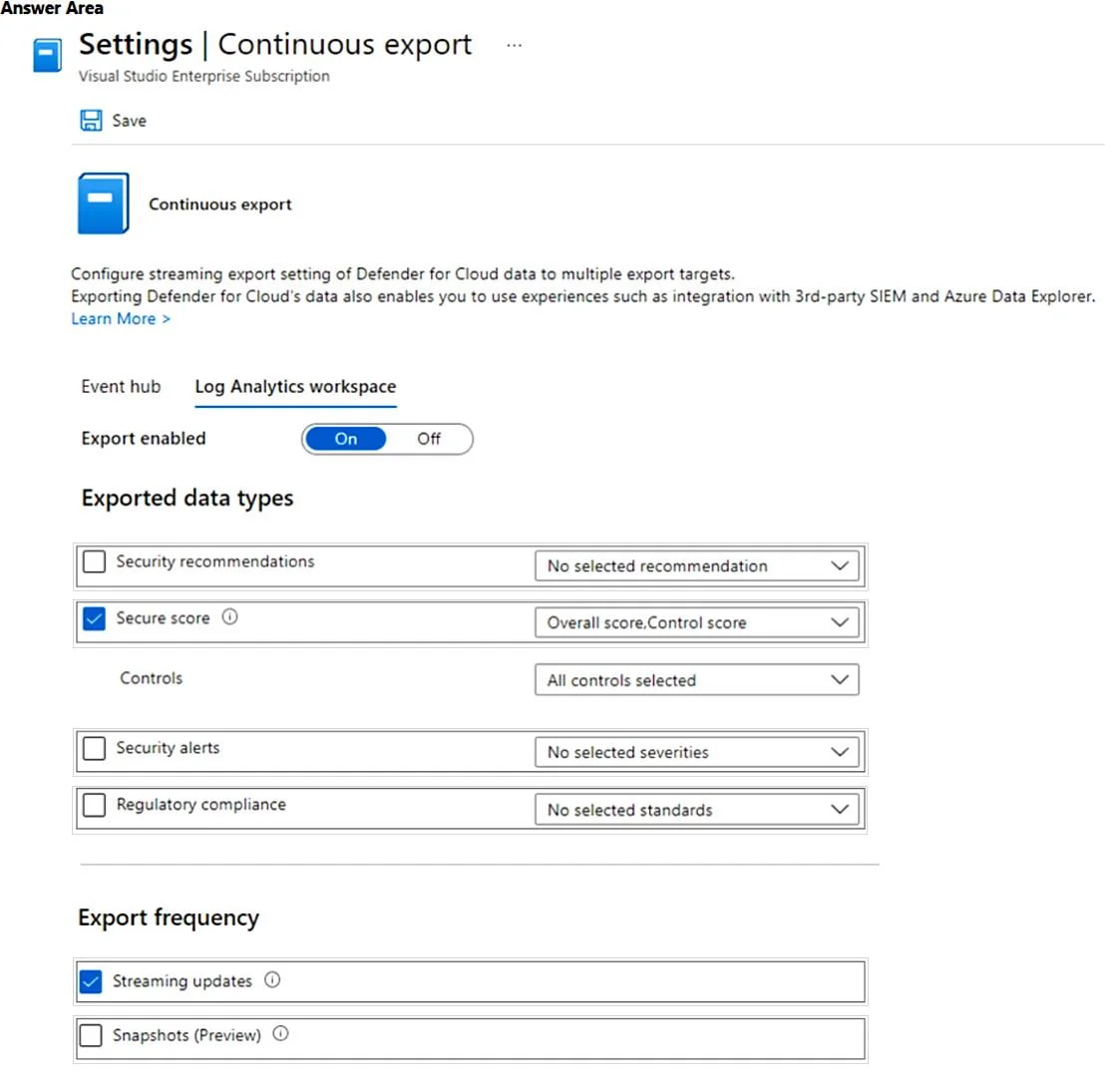The width and height of the screenshot is (1112, 1092).
Task: Open the Overall score, Control score dropdown
Action: pyautogui.click(x=697, y=622)
